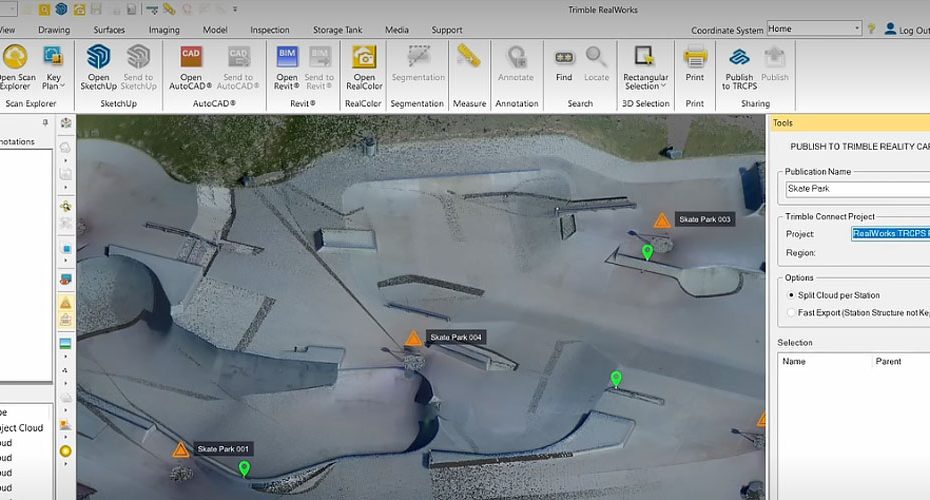Open the Customize Quick Access Toolbar arrow

point(235,9)
